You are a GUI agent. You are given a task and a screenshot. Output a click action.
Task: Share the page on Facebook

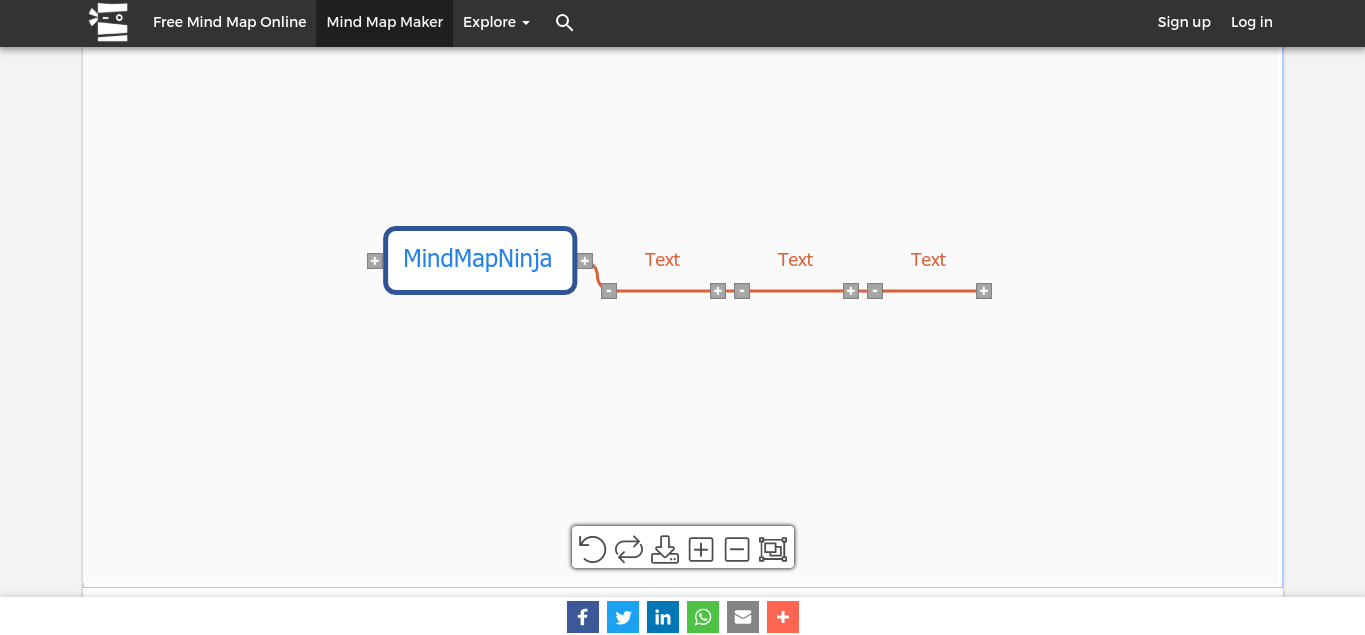point(583,617)
